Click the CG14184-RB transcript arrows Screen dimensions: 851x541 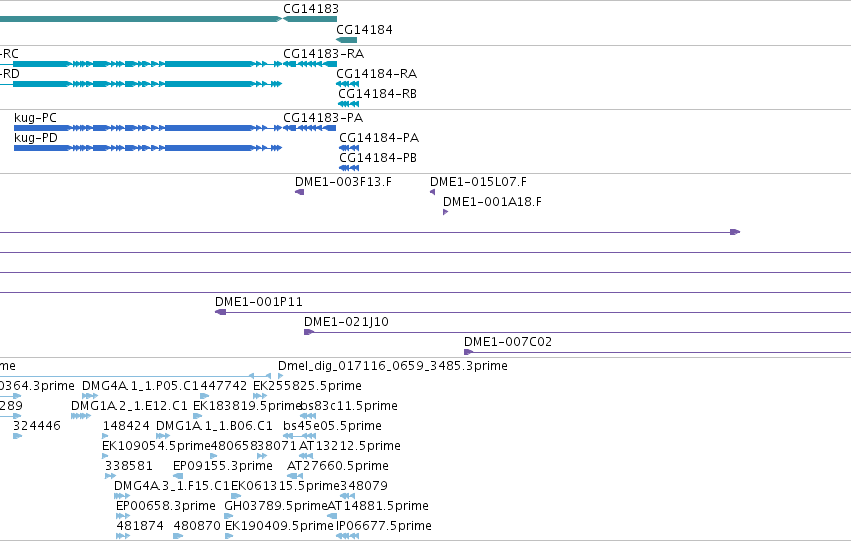coord(348,104)
